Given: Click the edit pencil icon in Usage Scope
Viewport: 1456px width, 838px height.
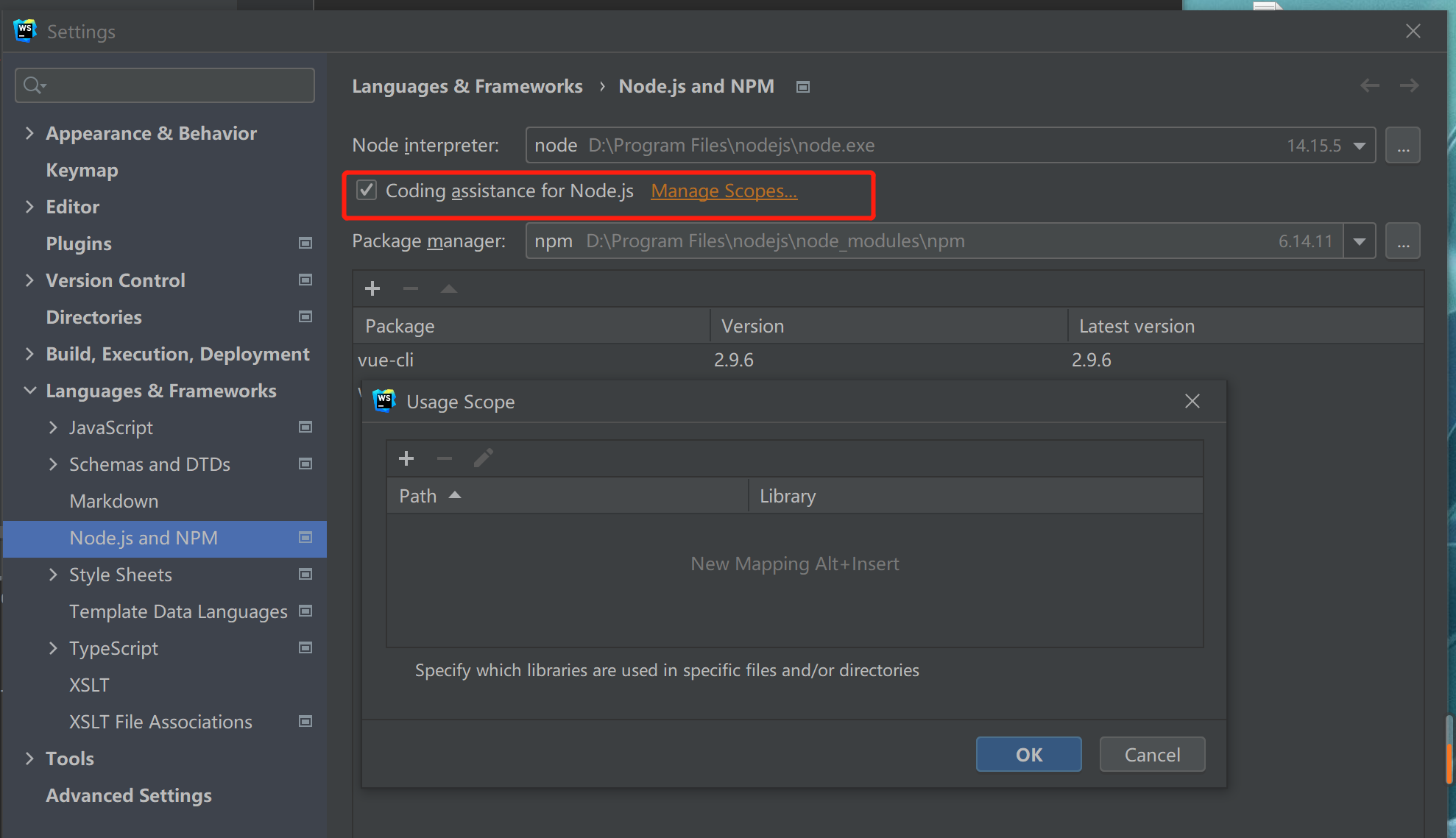Looking at the screenshot, I should coord(483,459).
